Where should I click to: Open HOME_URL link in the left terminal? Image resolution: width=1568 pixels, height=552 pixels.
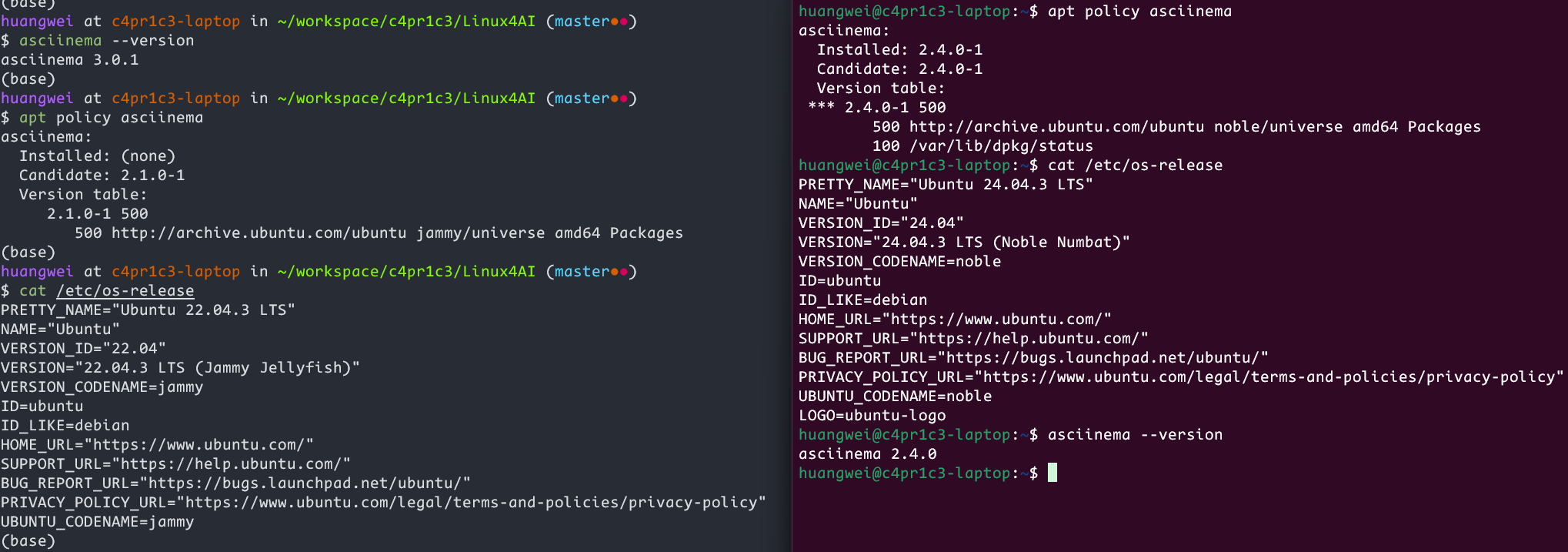click(199, 444)
